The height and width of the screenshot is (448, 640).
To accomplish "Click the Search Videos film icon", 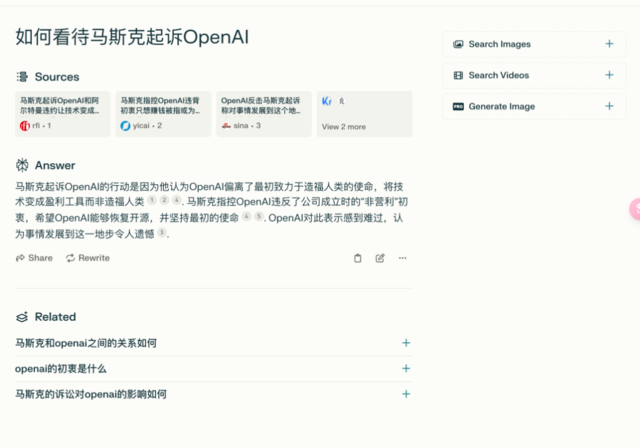I will click(458, 75).
